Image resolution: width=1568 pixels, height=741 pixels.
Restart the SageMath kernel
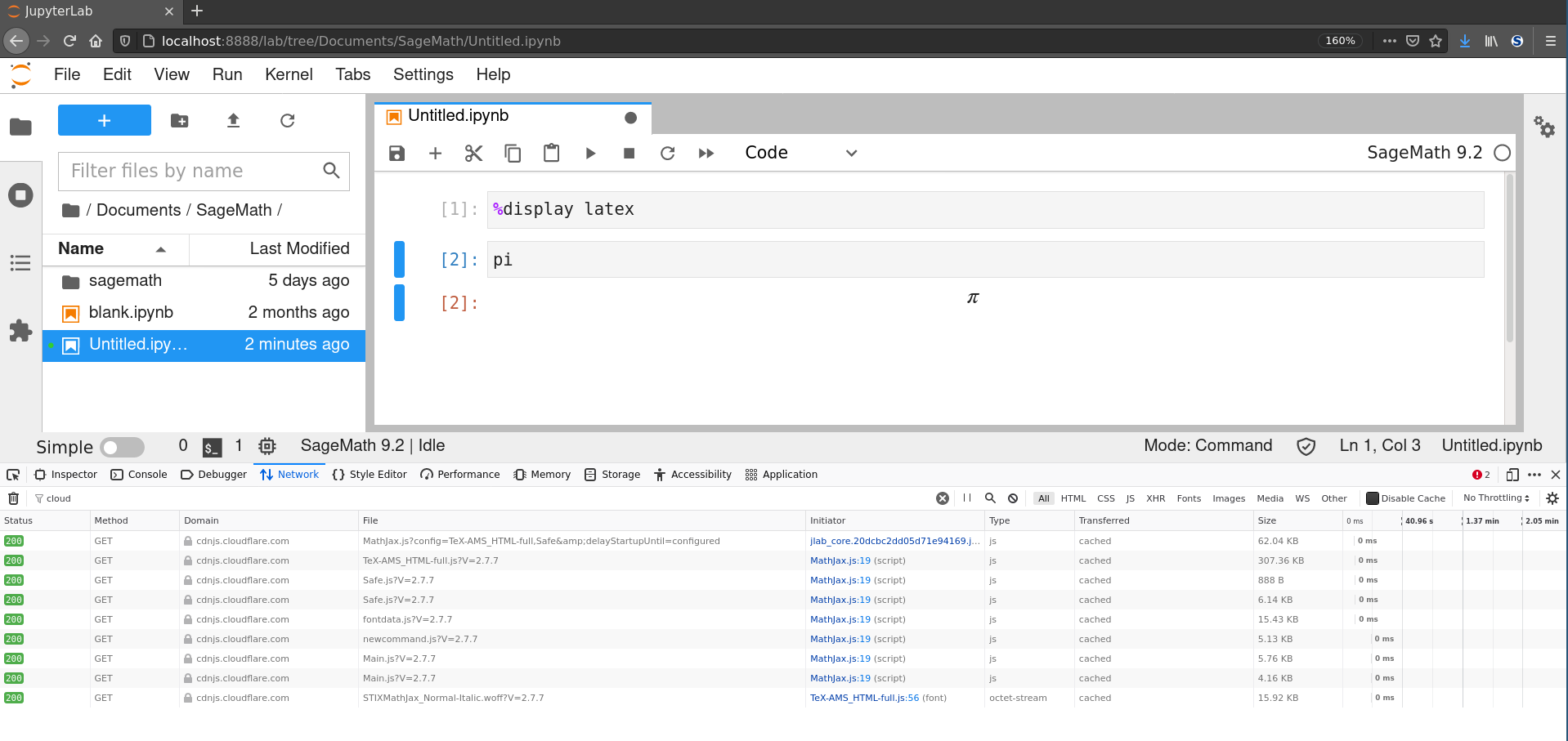tap(668, 153)
